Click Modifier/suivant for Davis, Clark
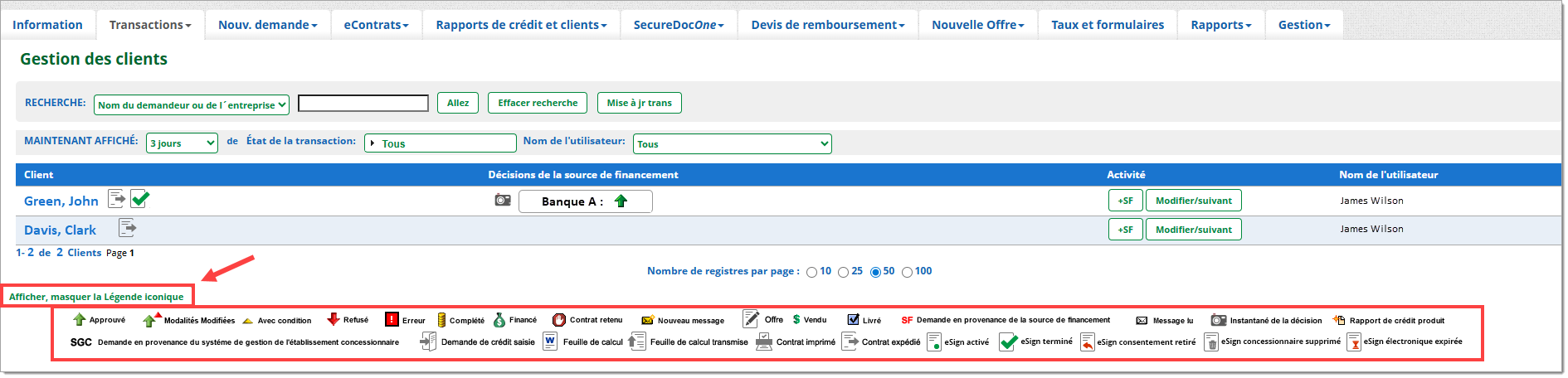The height and width of the screenshot is (378, 1568). [x=1193, y=230]
